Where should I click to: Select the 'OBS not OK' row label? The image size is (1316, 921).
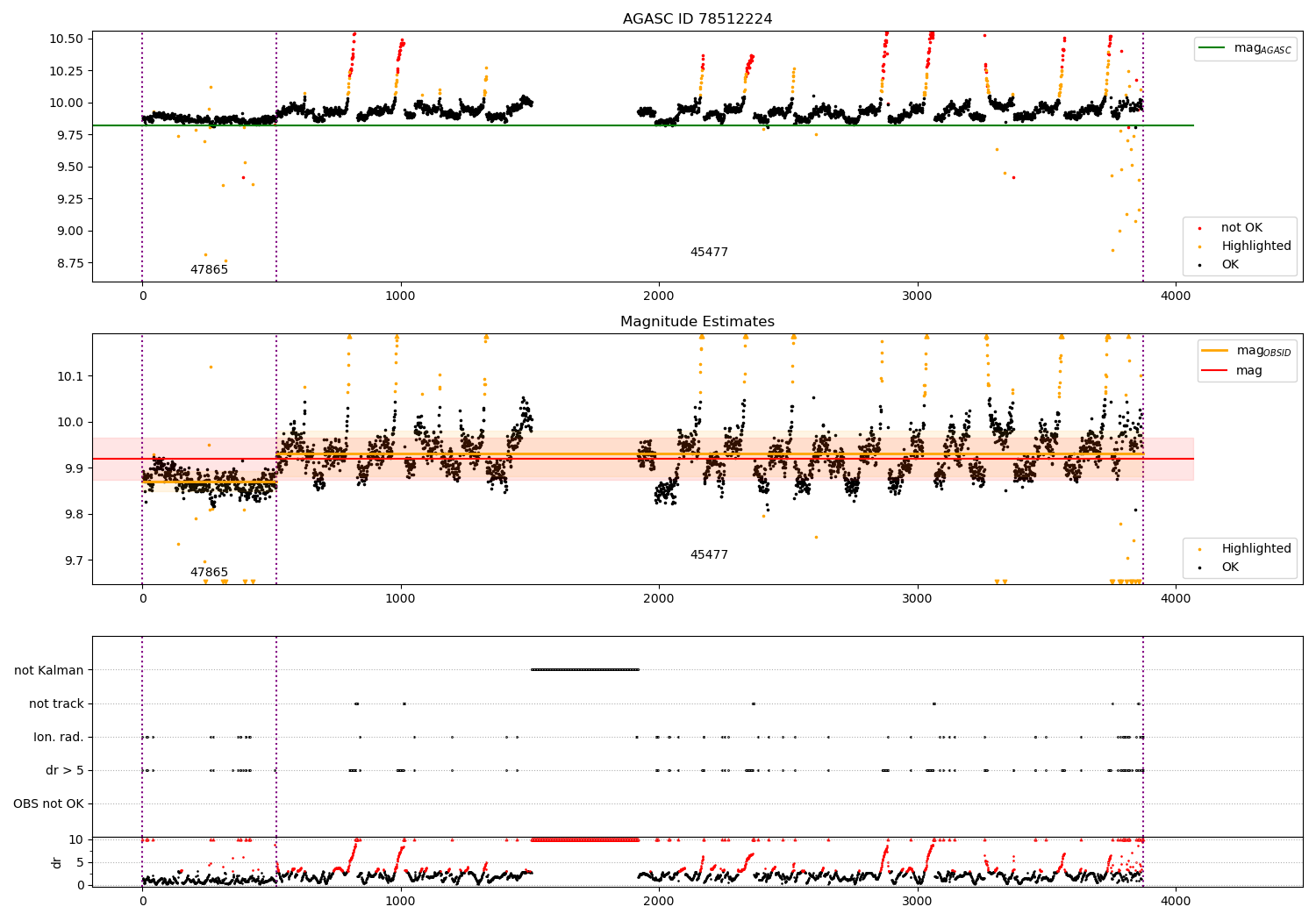point(48,803)
